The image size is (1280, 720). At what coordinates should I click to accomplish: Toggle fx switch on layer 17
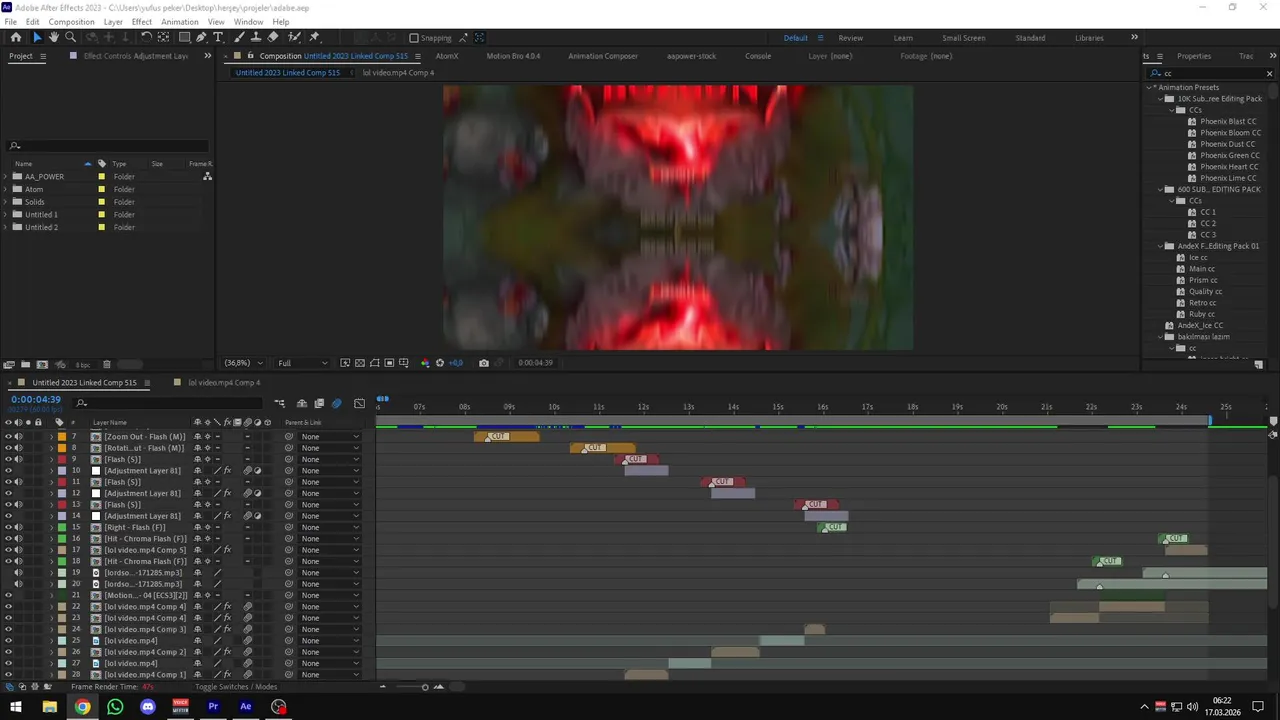pyautogui.click(x=227, y=550)
